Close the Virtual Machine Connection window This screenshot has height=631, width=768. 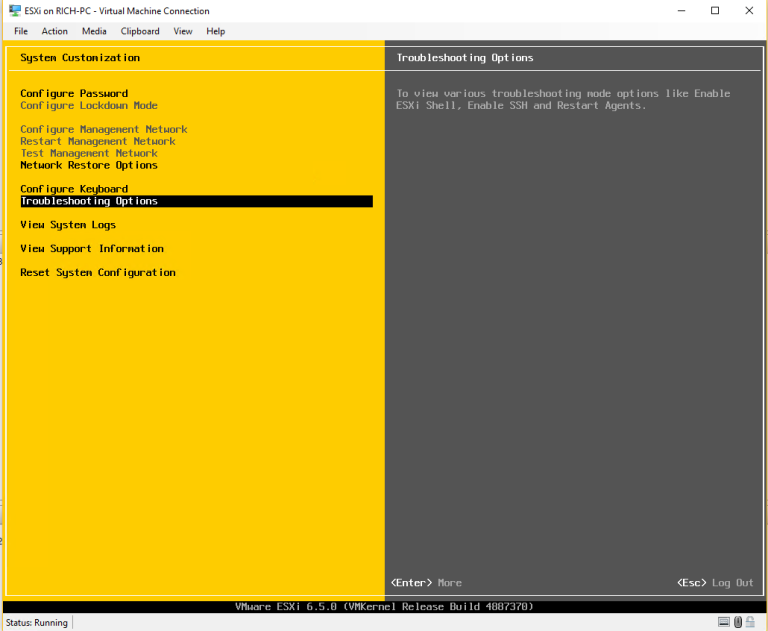(749, 10)
